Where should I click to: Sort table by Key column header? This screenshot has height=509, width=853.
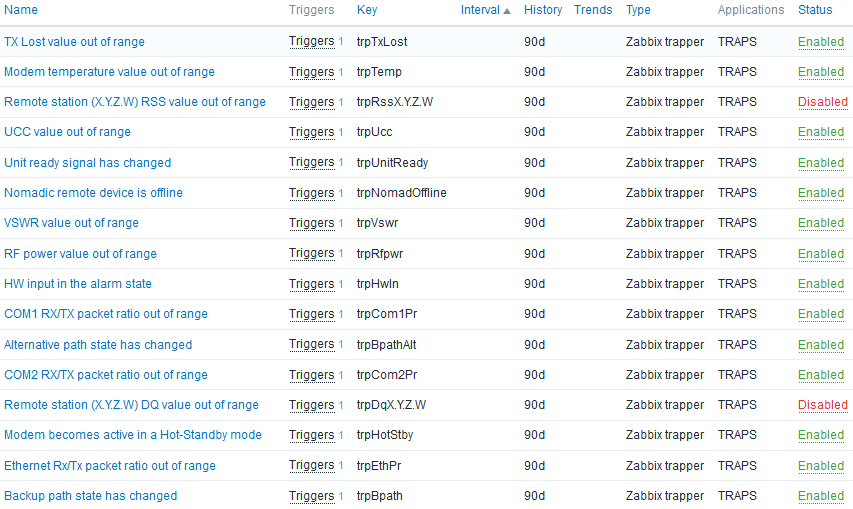[x=367, y=10]
